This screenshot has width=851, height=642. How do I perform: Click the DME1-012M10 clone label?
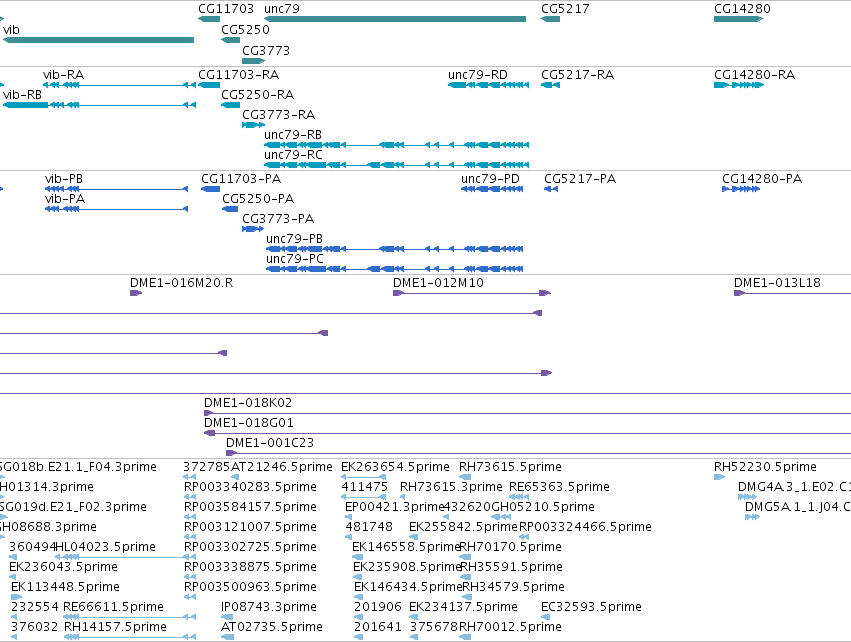pyautogui.click(x=438, y=283)
